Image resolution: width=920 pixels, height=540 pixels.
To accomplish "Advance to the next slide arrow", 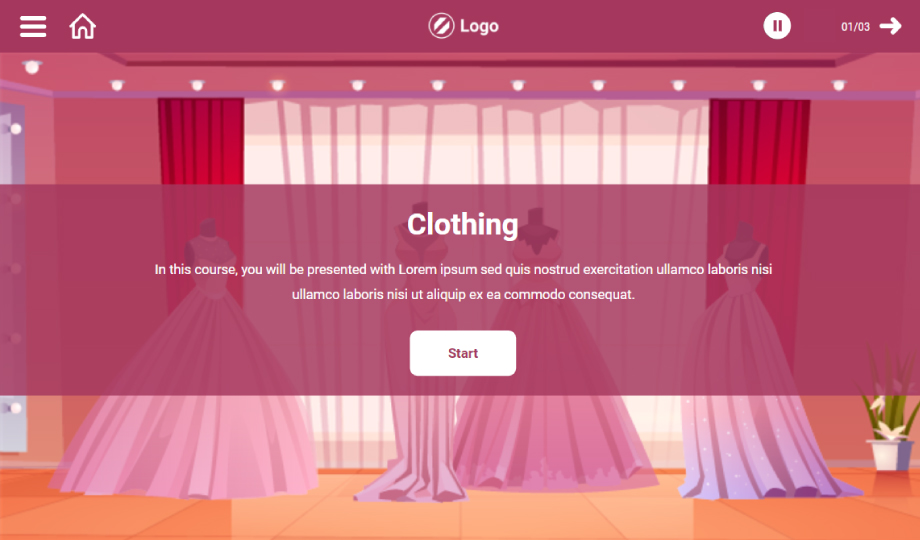I will (x=890, y=26).
